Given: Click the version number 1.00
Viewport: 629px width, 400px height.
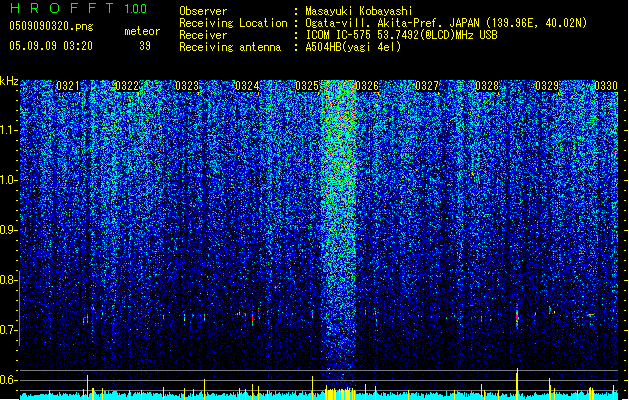Looking at the screenshot, I should [136, 9].
